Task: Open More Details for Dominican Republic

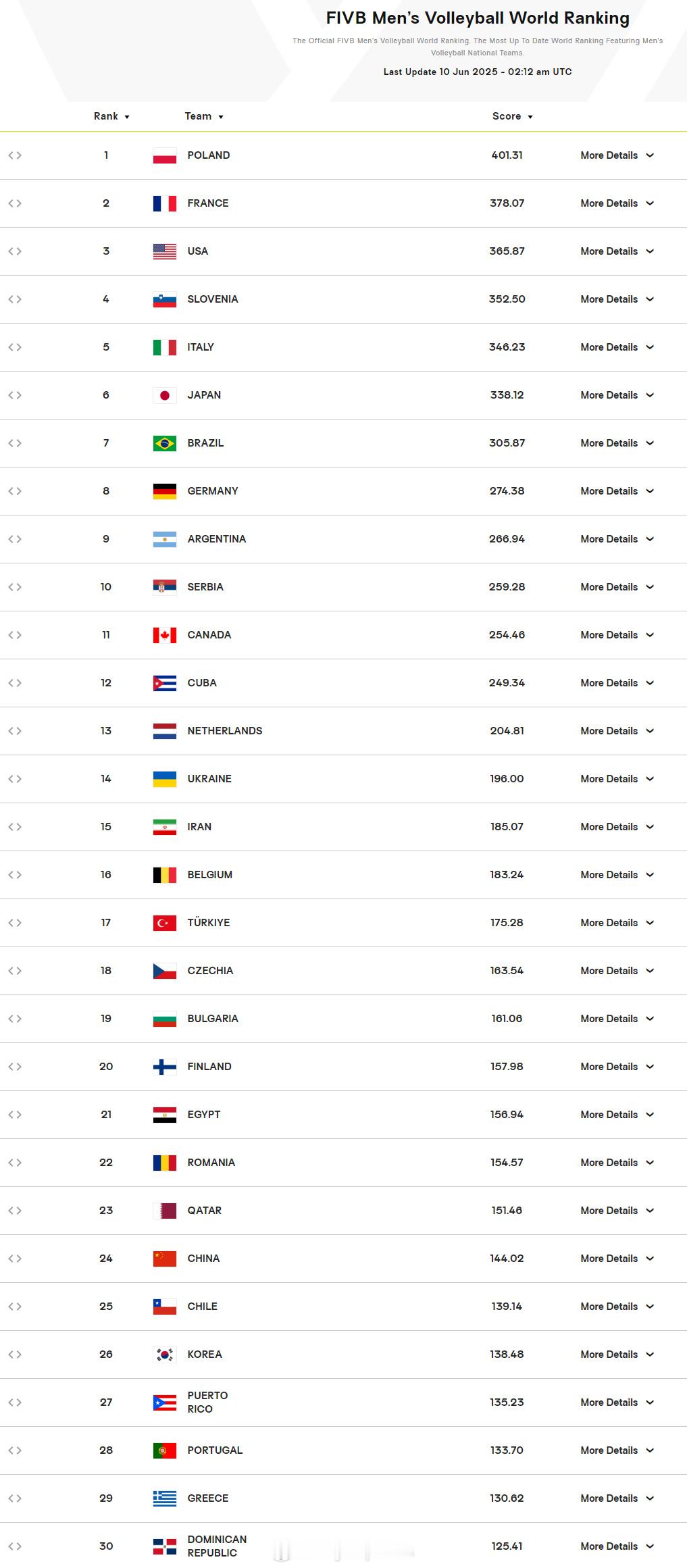Action: coord(617,1546)
